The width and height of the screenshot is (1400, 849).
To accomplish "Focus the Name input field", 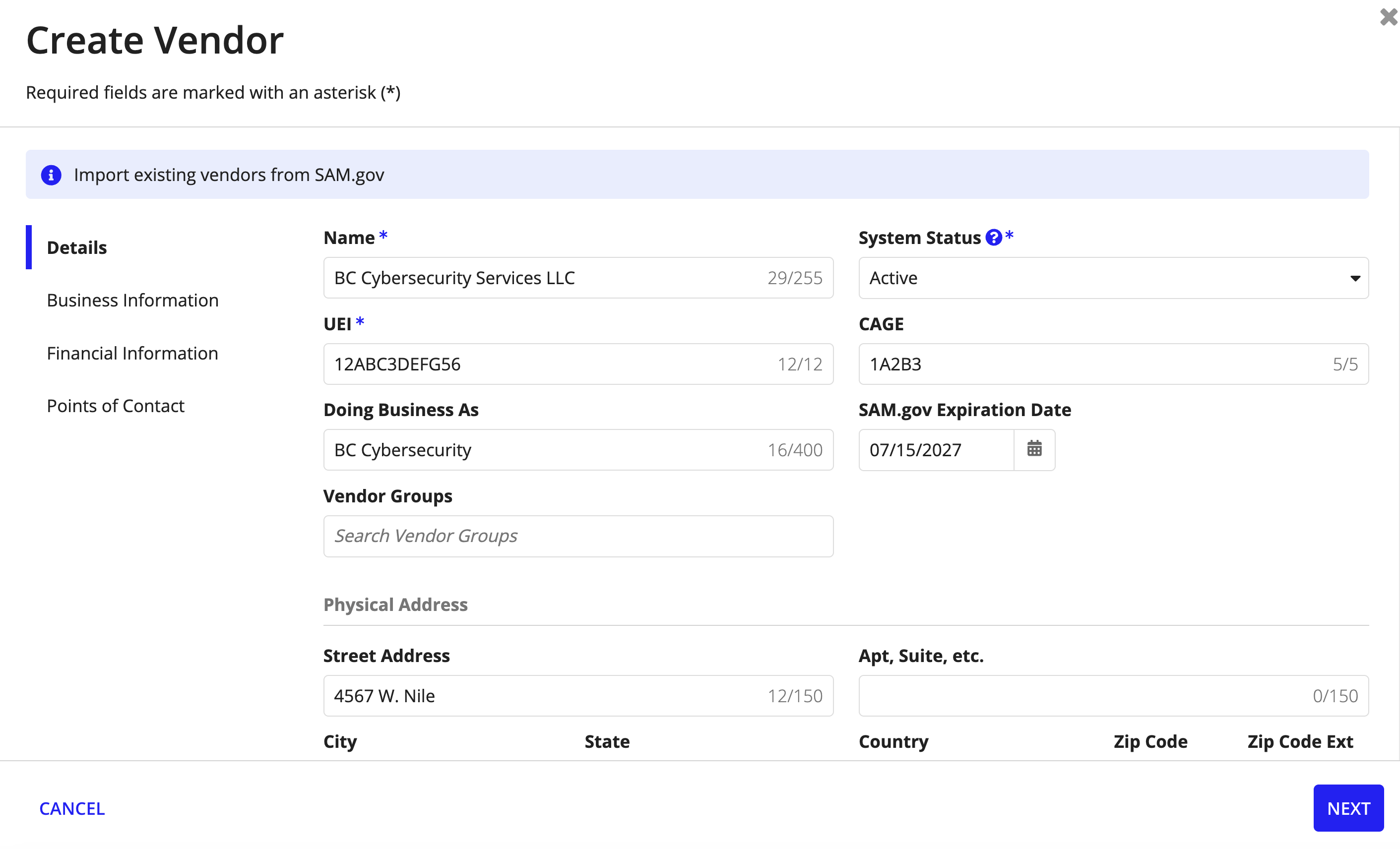I will (578, 278).
